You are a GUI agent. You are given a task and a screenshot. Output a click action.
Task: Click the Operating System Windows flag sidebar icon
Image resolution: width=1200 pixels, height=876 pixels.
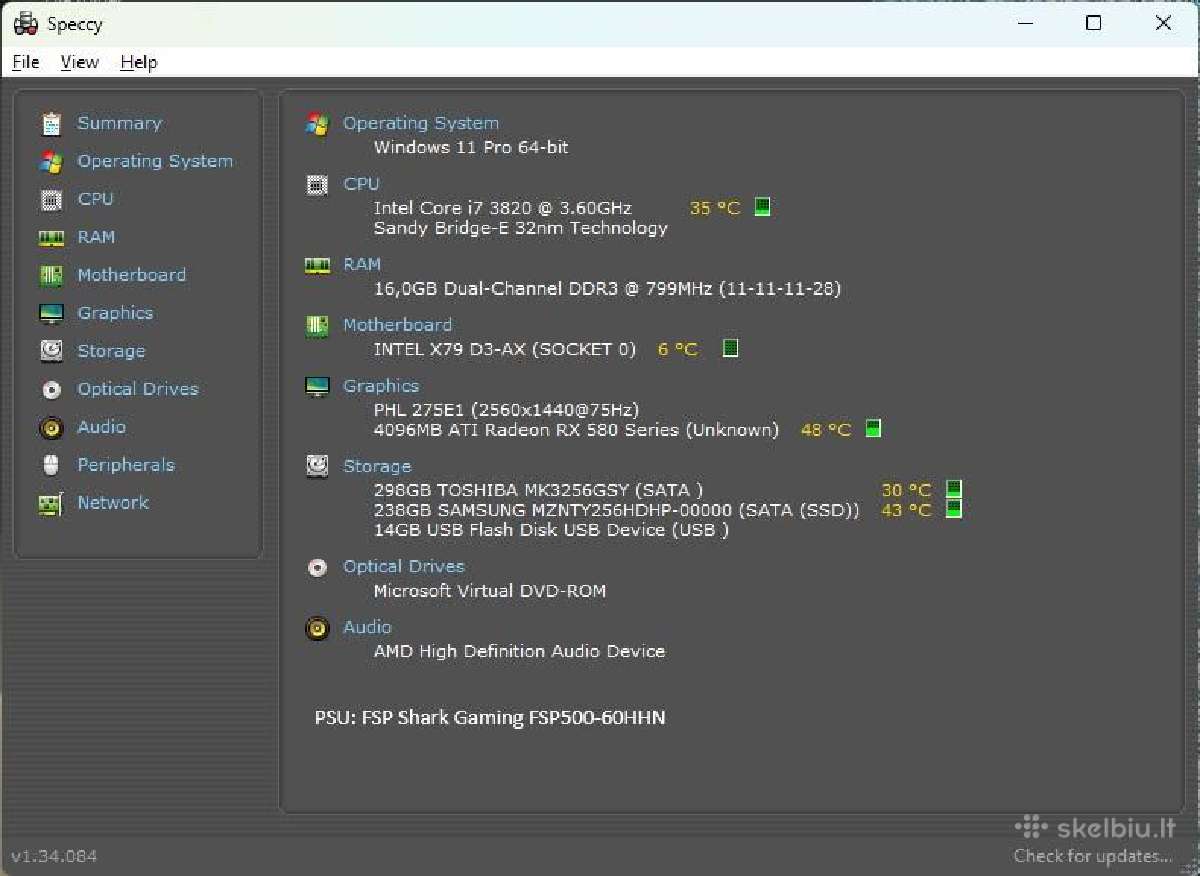(x=51, y=162)
